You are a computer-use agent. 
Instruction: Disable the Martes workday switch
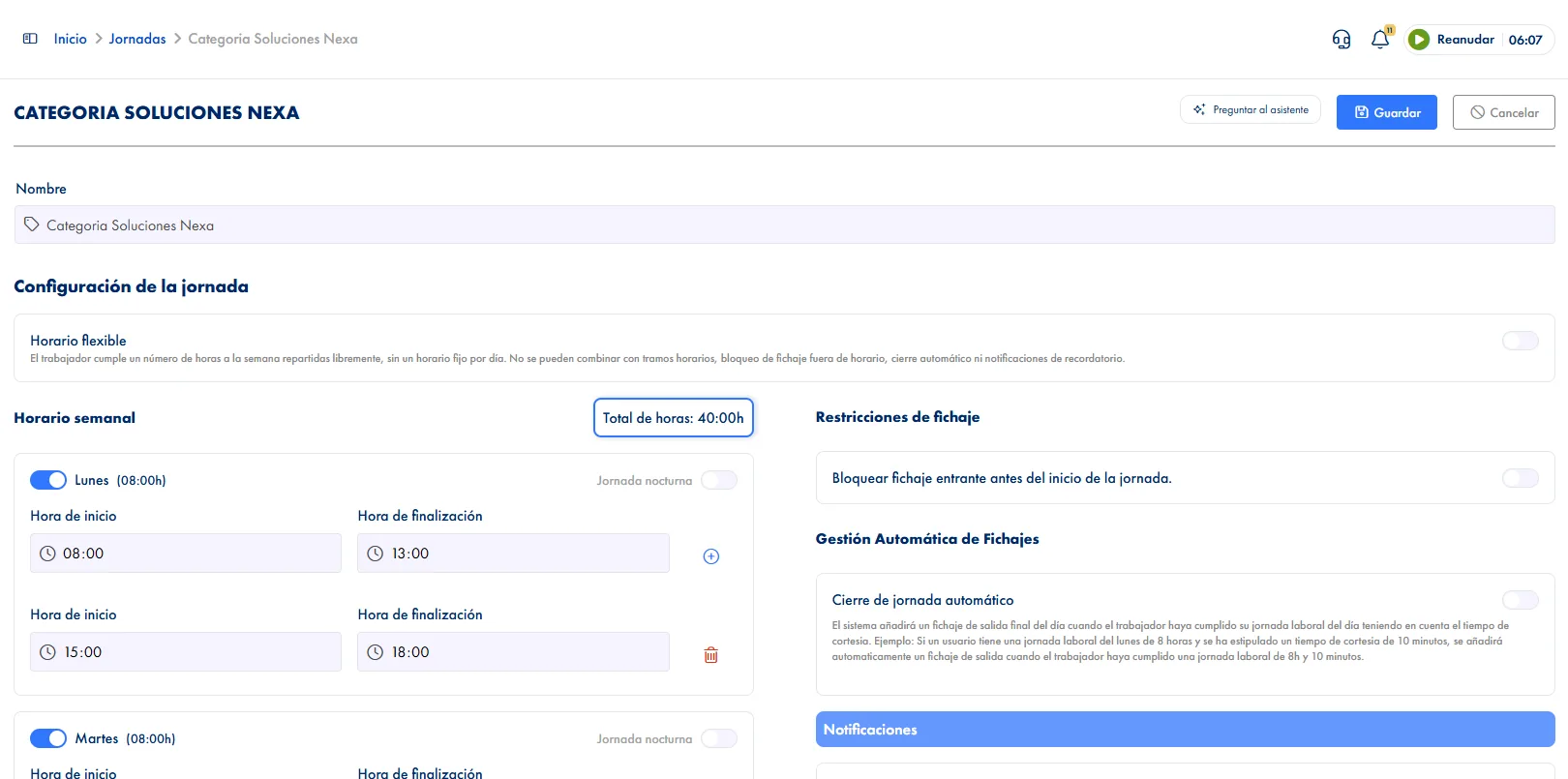click(x=48, y=738)
